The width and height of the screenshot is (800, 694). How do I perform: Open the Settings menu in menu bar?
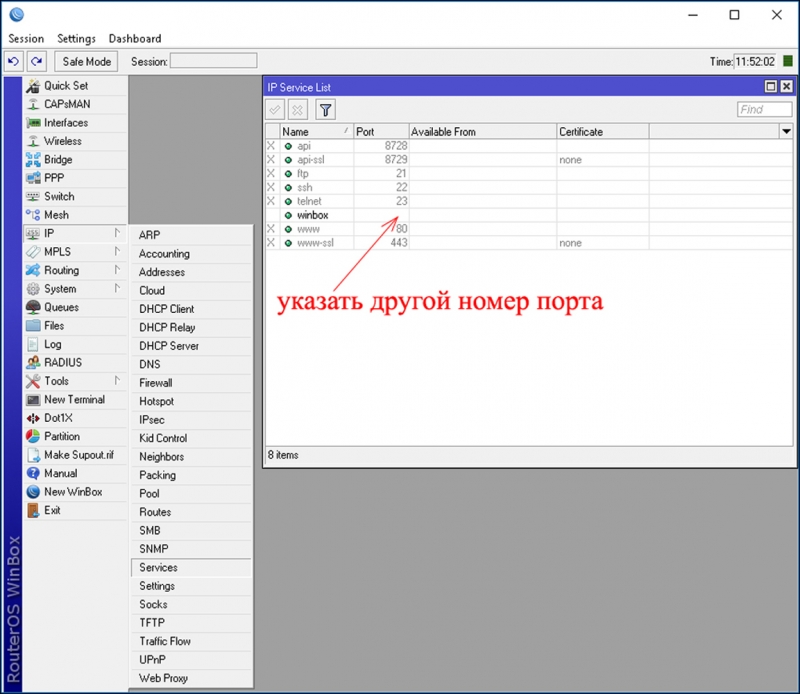click(x=76, y=39)
